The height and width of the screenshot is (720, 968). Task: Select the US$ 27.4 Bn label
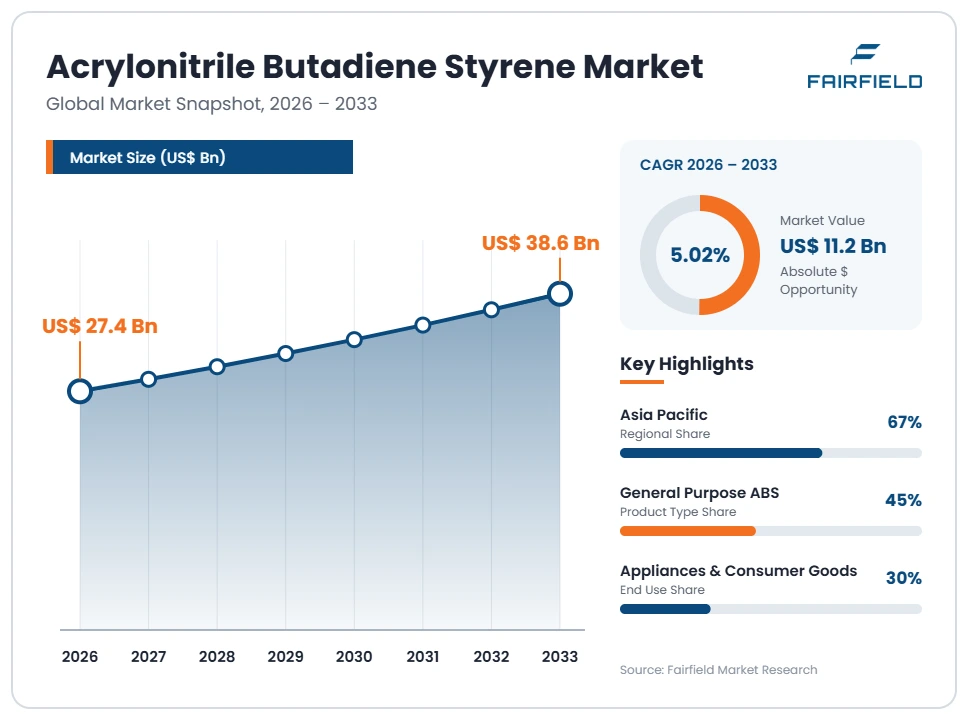pos(100,326)
